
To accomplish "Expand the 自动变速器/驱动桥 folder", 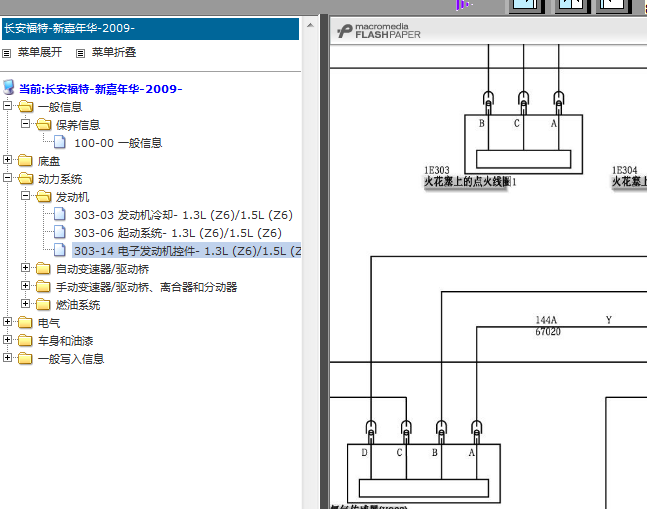I will tap(26, 268).
